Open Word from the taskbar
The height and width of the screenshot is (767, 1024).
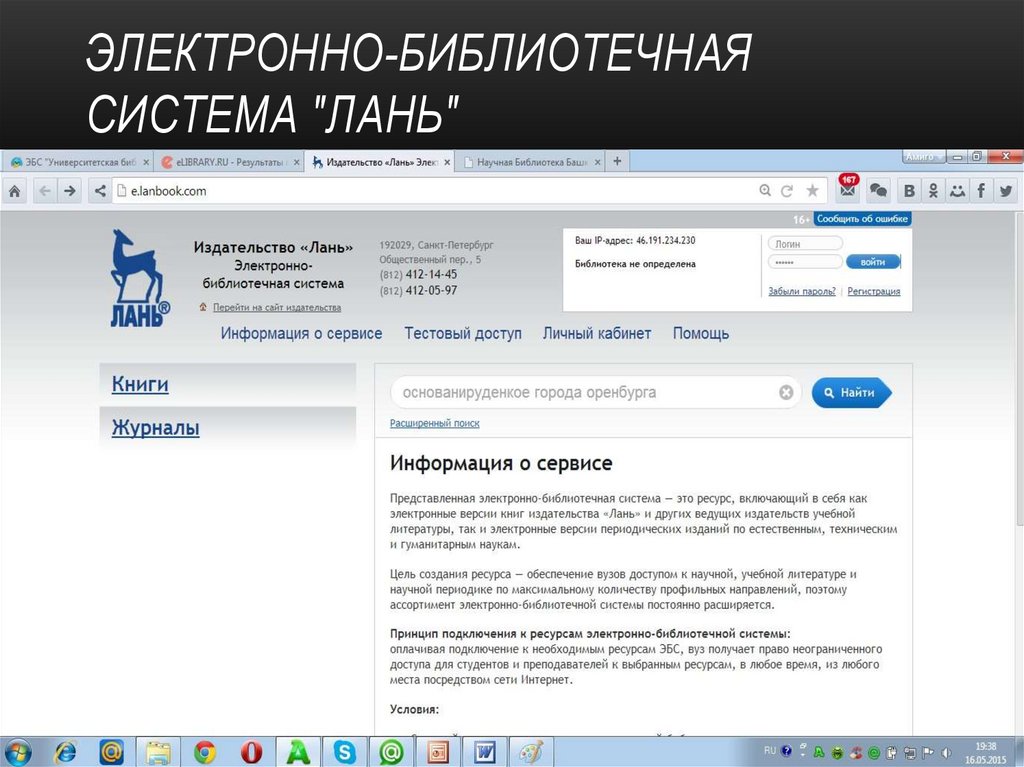tap(485, 752)
